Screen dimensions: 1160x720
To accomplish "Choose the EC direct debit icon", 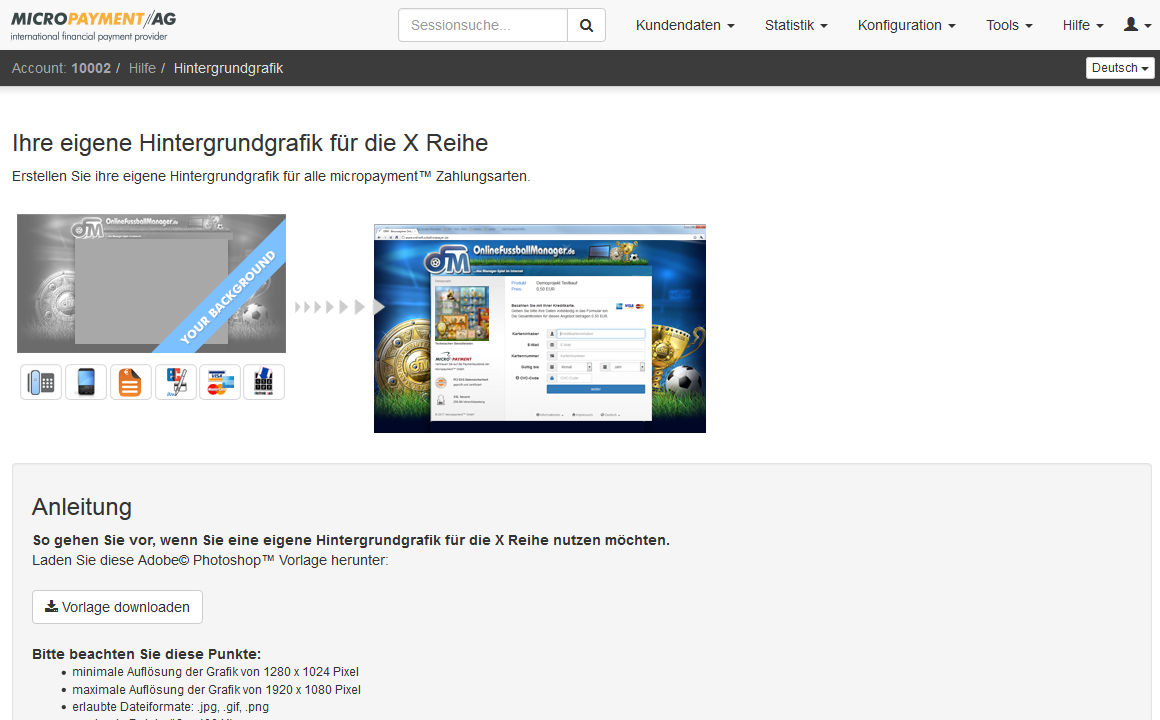I will click(x=176, y=382).
